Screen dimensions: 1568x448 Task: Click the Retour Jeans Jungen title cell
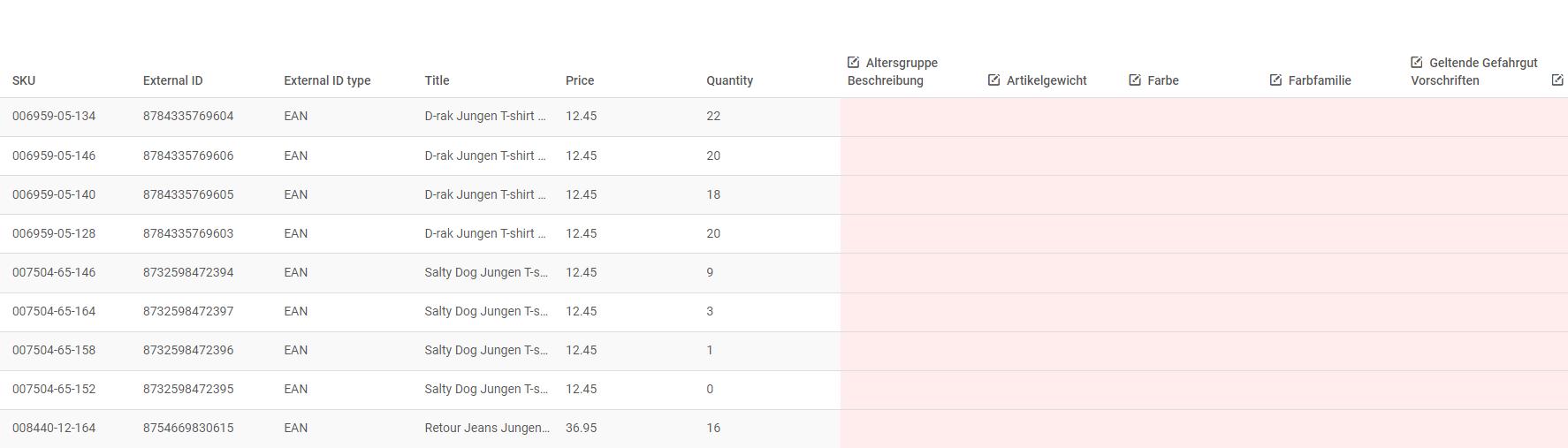pyautogui.click(x=487, y=428)
